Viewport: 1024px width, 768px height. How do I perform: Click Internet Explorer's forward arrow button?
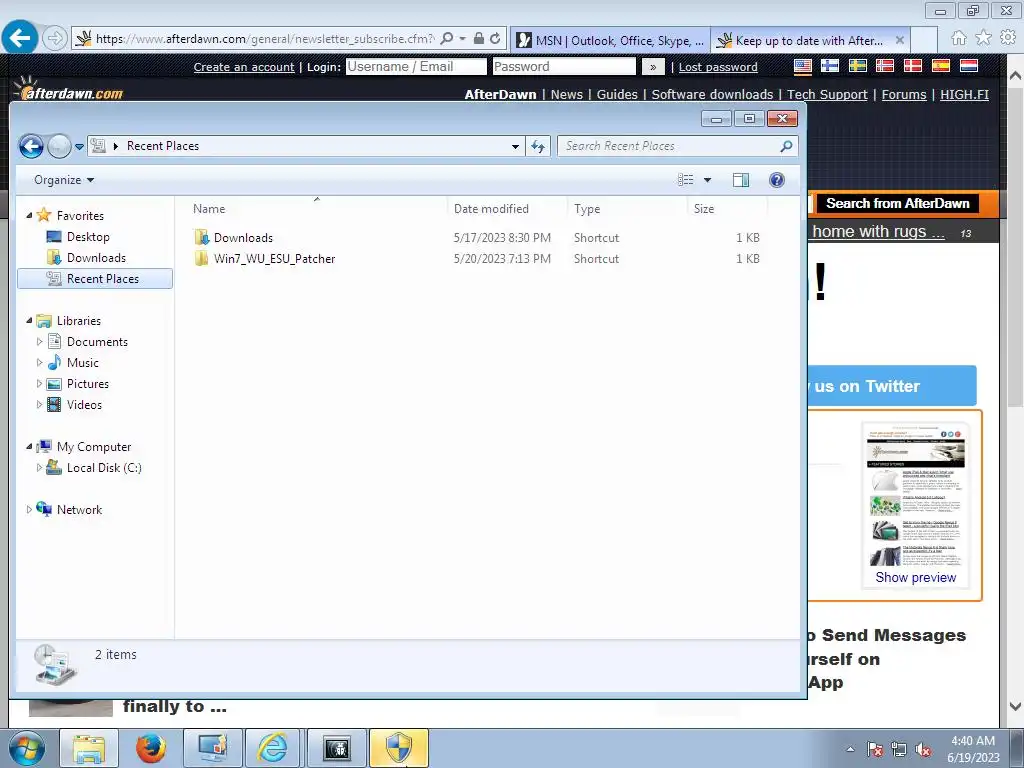point(55,39)
